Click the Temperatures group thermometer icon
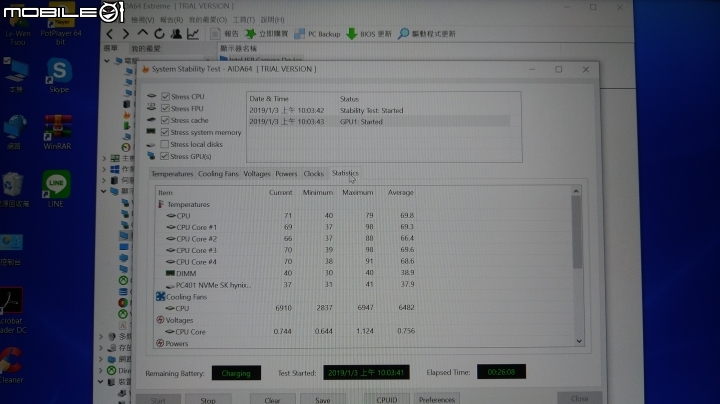This screenshot has width=720, height=404. (161, 204)
